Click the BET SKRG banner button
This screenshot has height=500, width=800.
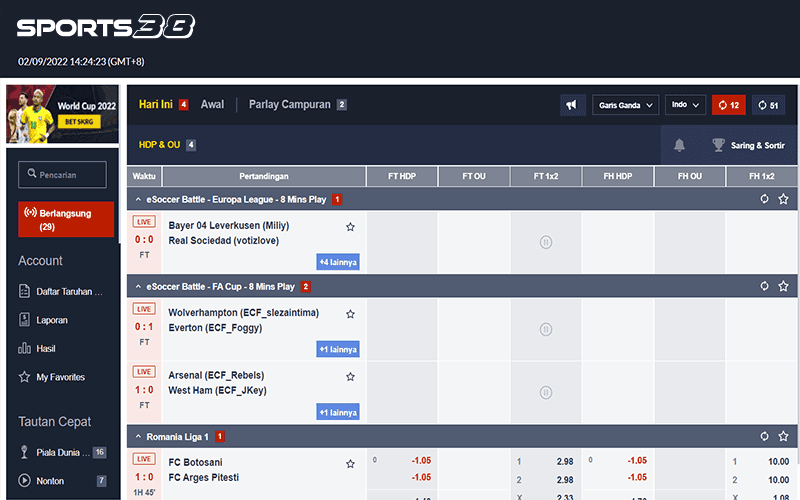[x=79, y=122]
